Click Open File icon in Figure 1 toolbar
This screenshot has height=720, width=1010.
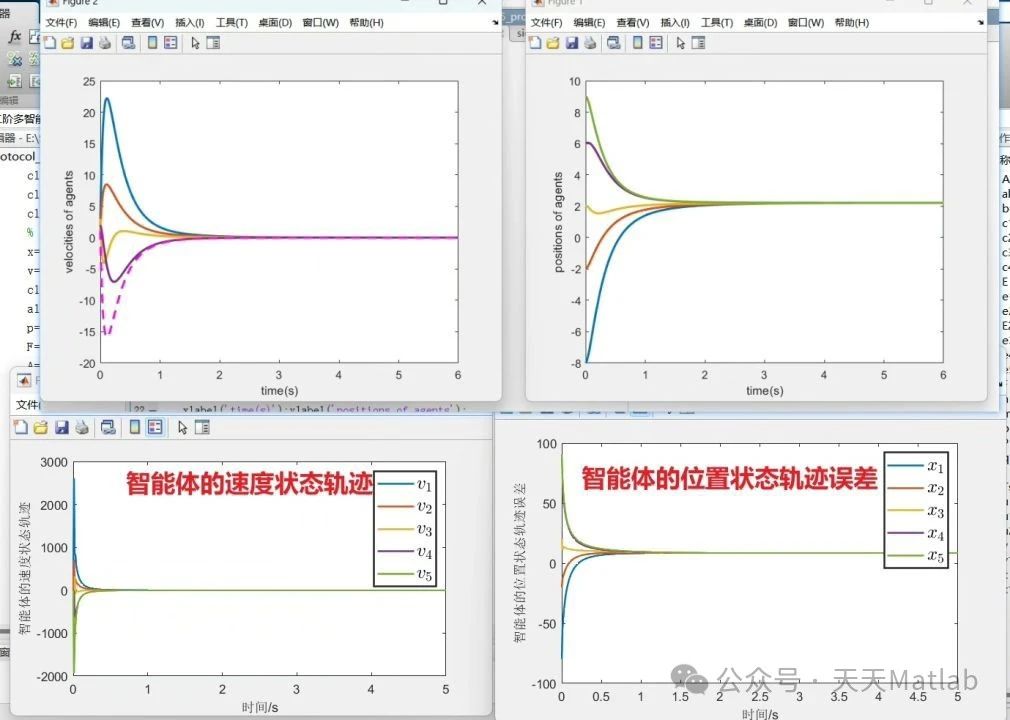pyautogui.click(x=553, y=43)
